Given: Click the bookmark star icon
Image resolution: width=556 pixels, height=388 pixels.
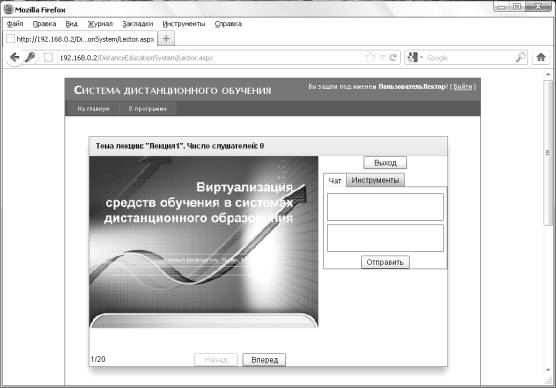Looking at the screenshot, I should [x=370, y=57].
